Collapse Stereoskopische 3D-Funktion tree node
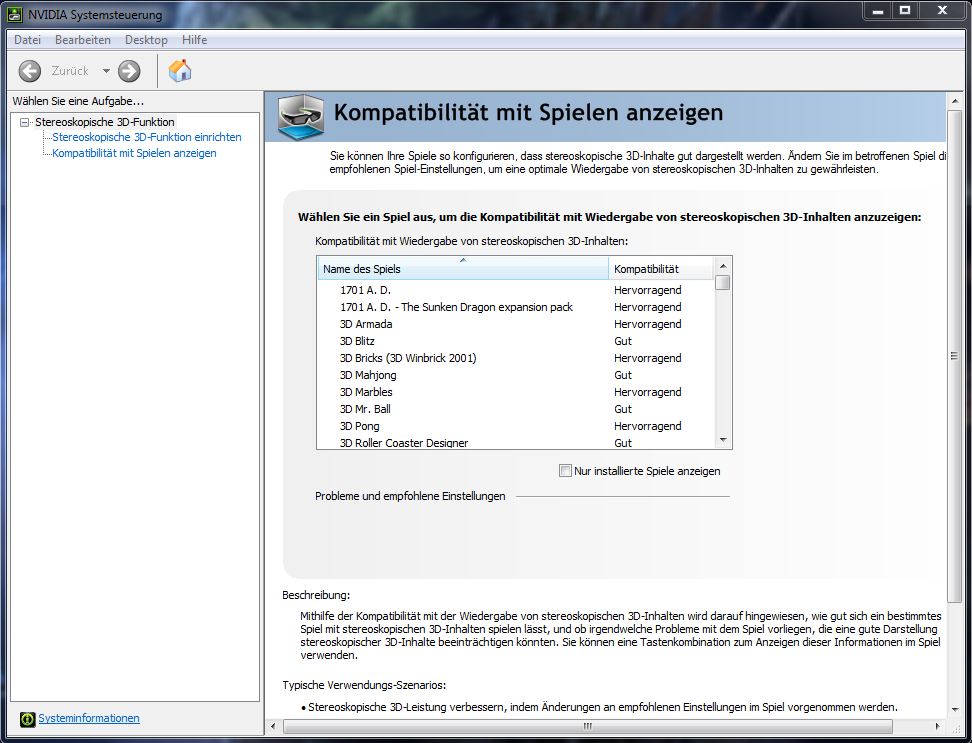 tap(24, 122)
